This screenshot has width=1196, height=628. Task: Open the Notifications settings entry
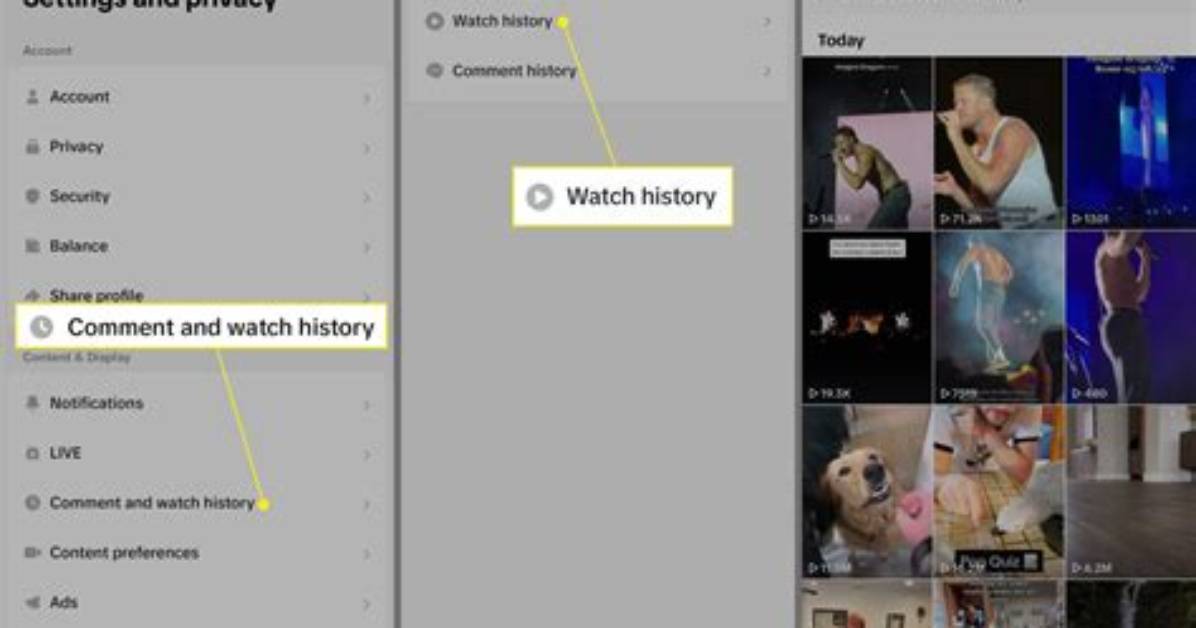[198, 403]
